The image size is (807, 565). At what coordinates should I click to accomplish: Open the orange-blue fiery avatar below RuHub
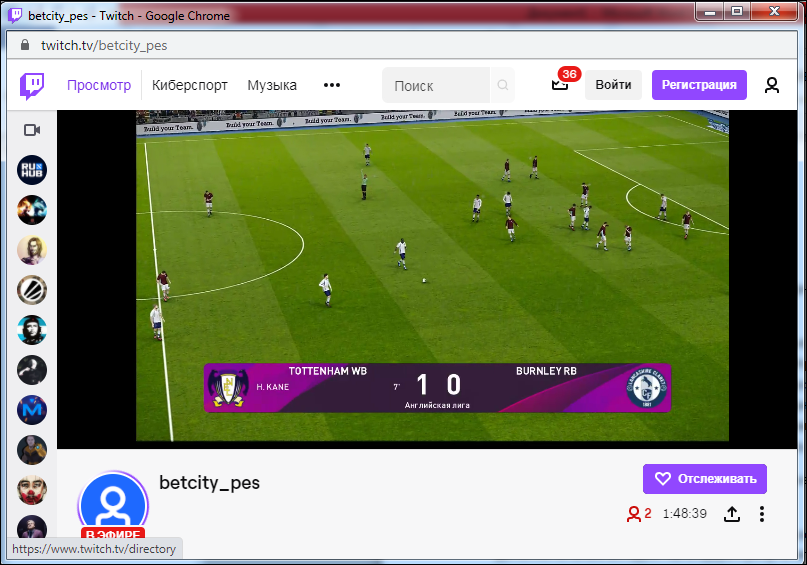[32, 210]
